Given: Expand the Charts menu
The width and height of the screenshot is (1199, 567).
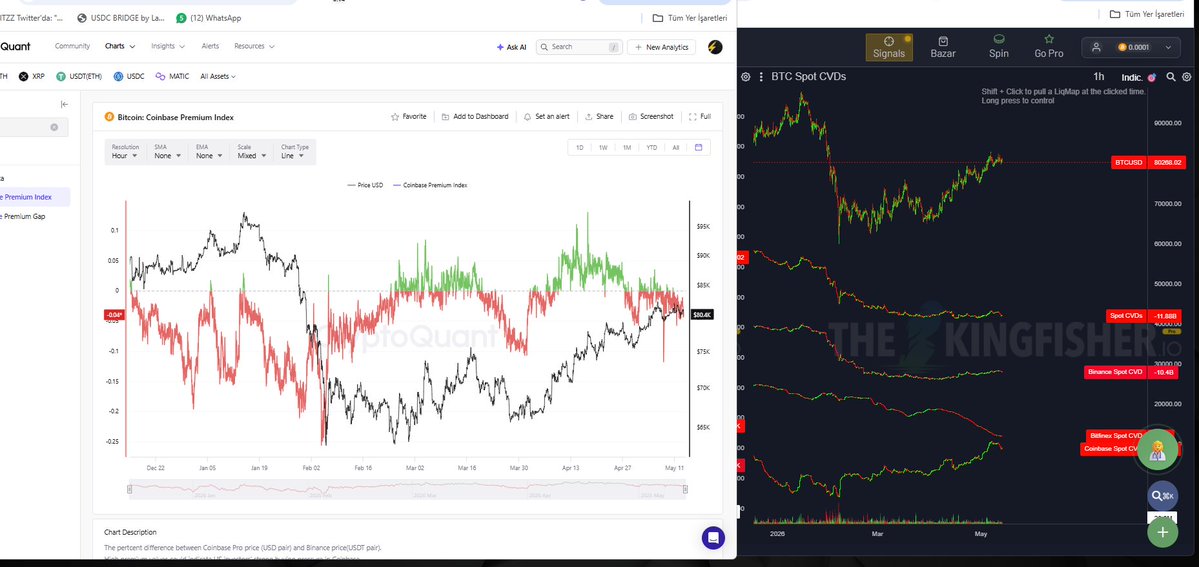Looking at the screenshot, I should [x=120, y=47].
